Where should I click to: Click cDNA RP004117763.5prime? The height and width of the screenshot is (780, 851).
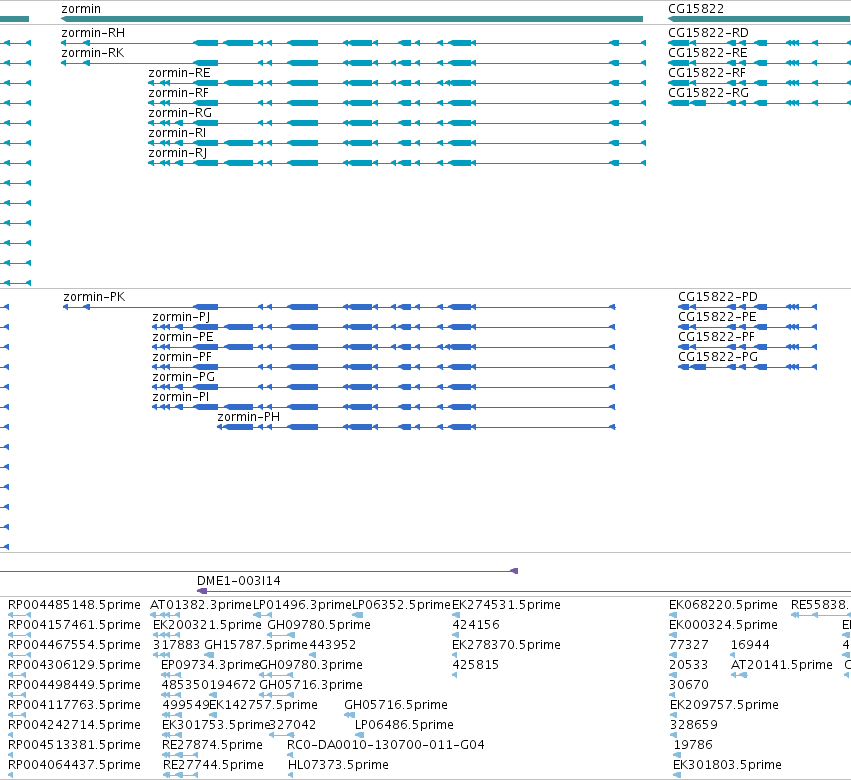[74, 705]
